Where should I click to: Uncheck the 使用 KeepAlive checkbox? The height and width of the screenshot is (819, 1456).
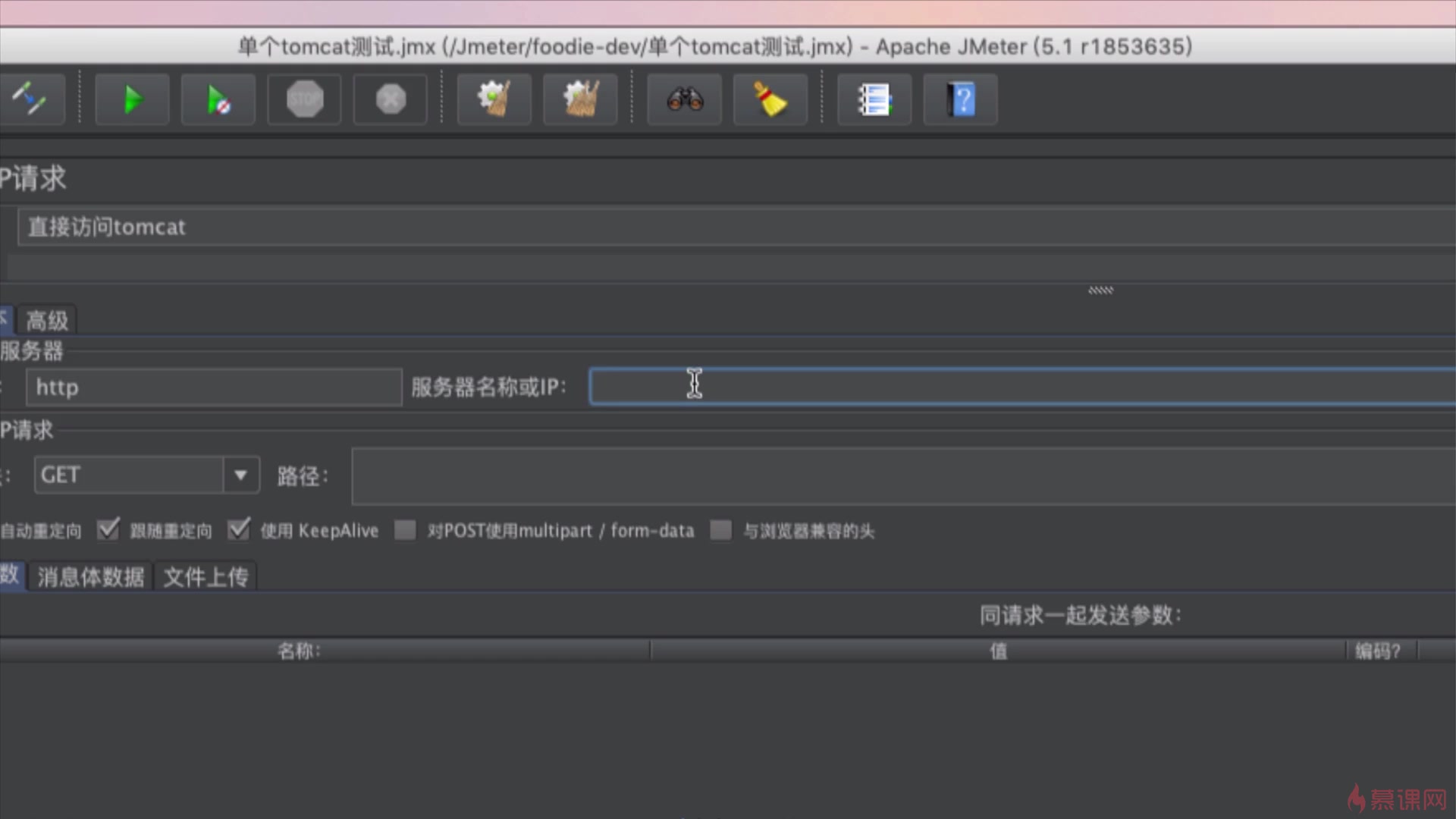click(239, 529)
